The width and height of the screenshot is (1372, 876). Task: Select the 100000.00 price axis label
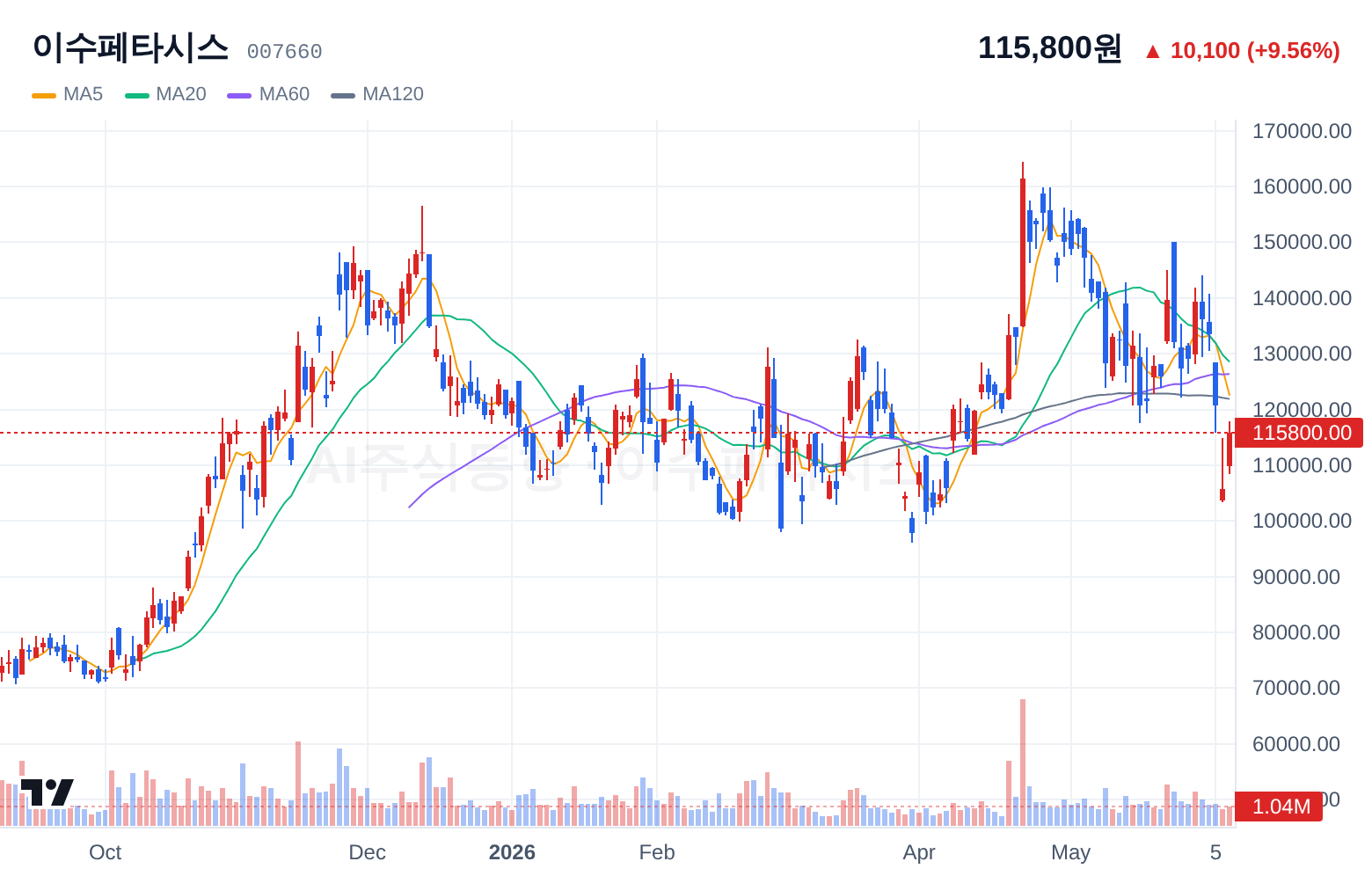point(1302,521)
